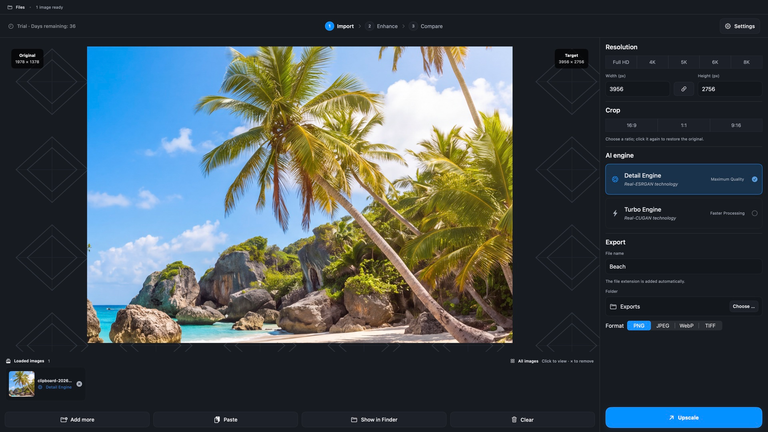Screen dimensions: 768x432
Task: Click the Detail Engine sparkle icon
Action: point(615,179)
